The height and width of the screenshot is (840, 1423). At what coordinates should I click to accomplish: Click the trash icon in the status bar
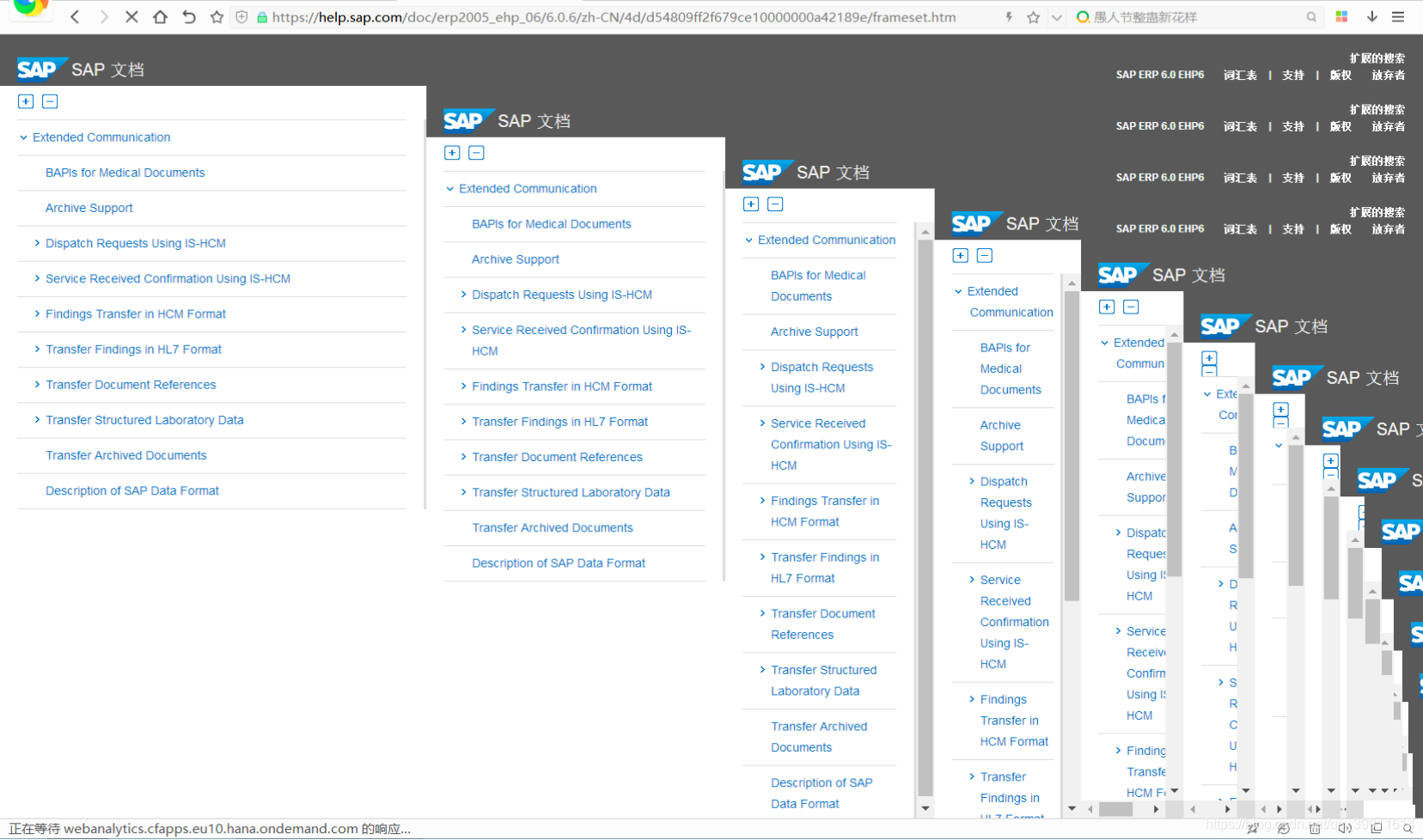(1315, 828)
